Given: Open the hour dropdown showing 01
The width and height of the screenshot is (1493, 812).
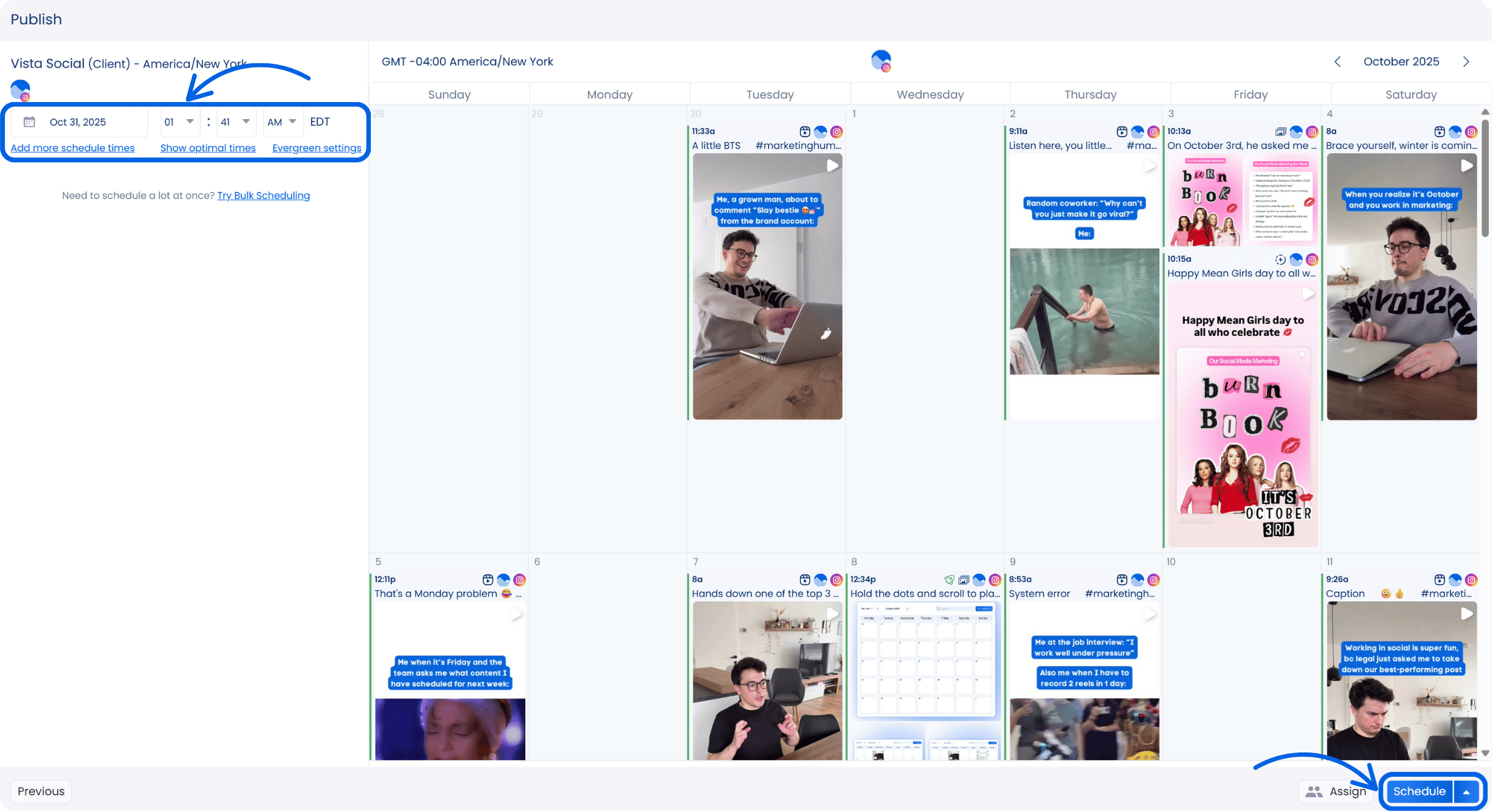Looking at the screenshot, I should point(179,122).
